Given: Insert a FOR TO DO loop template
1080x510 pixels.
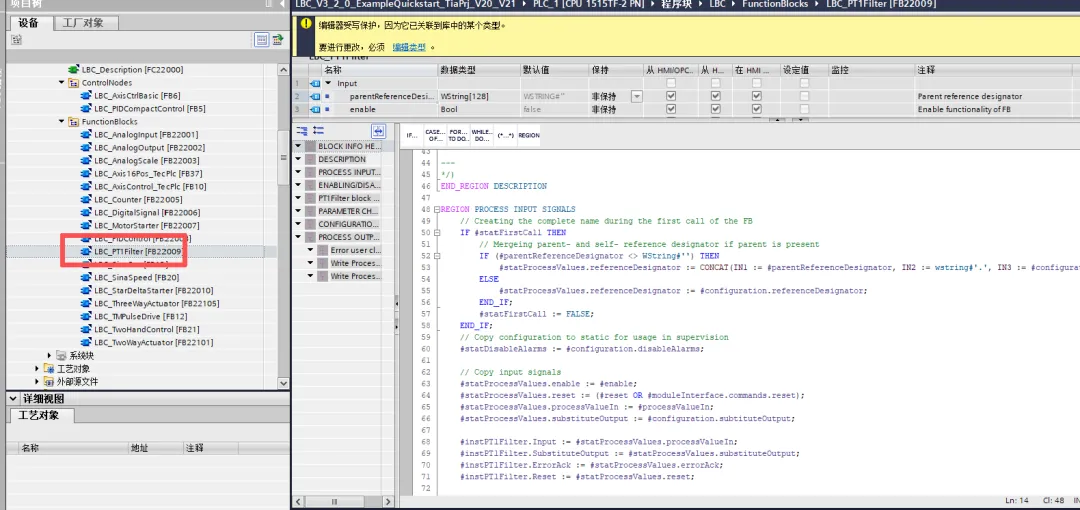Looking at the screenshot, I should pyautogui.click(x=457, y=135).
